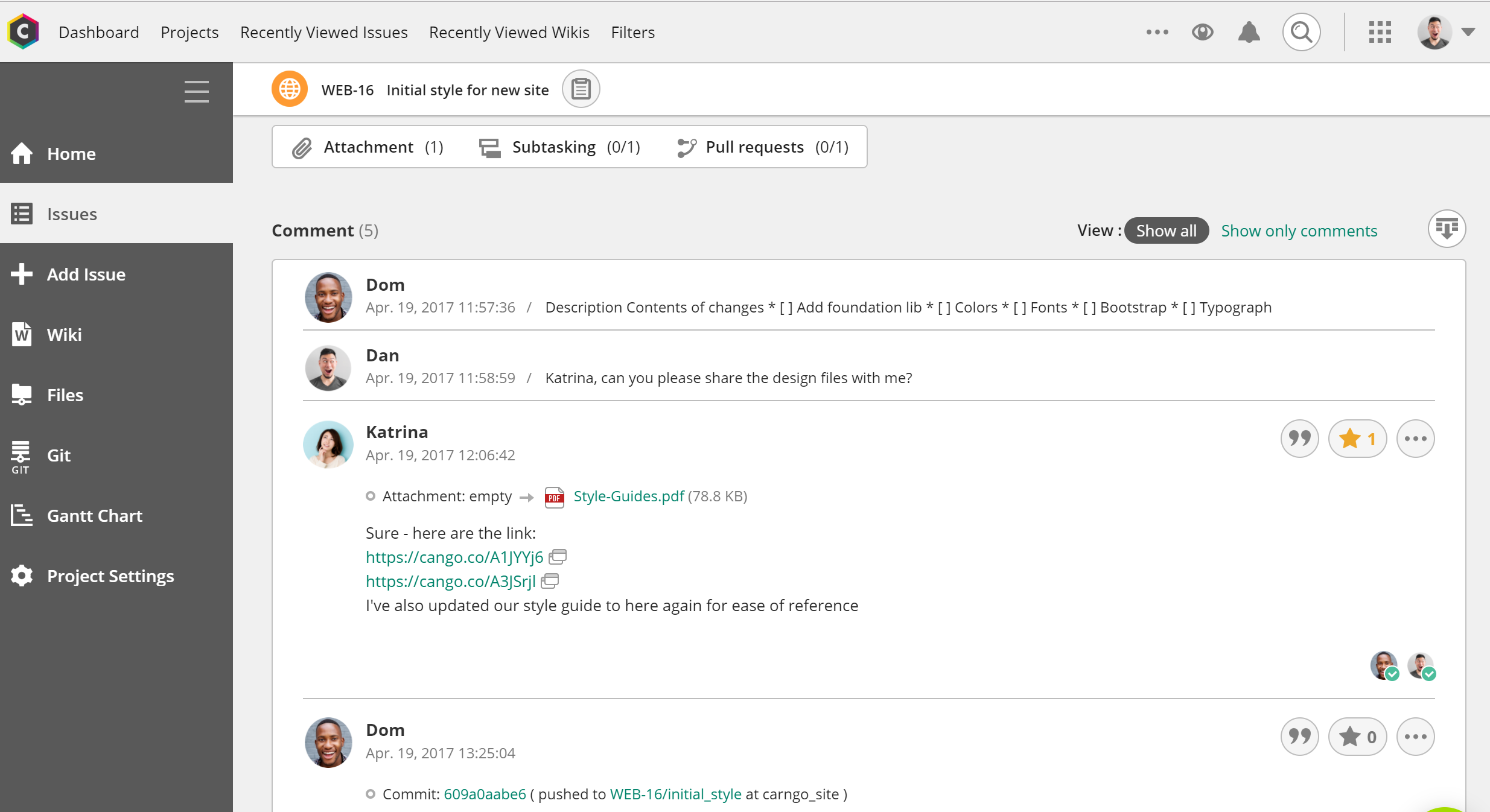Collapse the sidebar with hamburger icon

click(x=196, y=92)
